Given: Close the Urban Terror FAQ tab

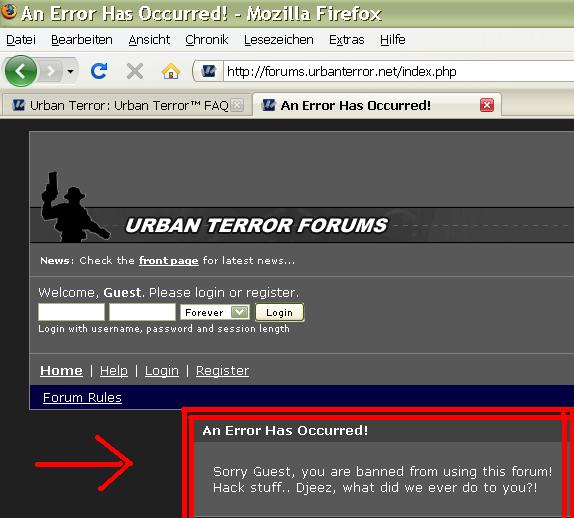Looking at the screenshot, I should tap(237, 105).
